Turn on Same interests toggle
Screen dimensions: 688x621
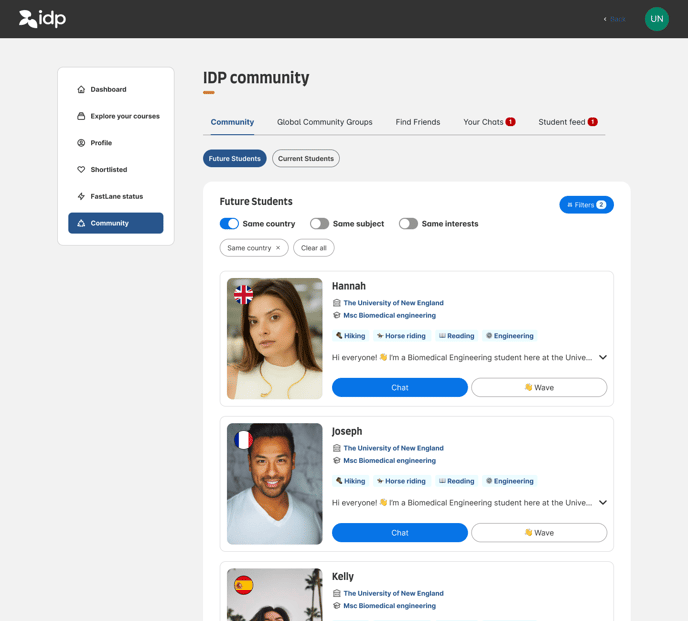pos(408,224)
